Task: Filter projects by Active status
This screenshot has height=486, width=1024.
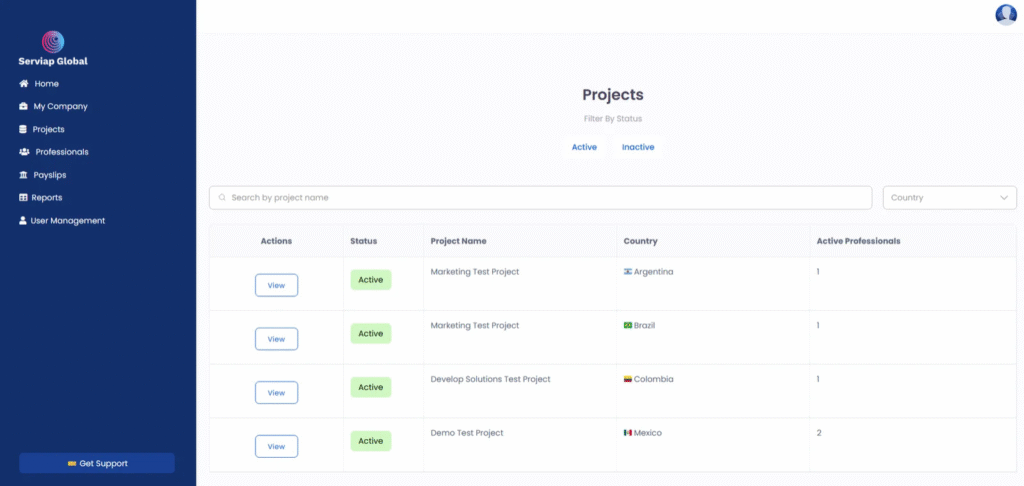Action: pos(584,147)
